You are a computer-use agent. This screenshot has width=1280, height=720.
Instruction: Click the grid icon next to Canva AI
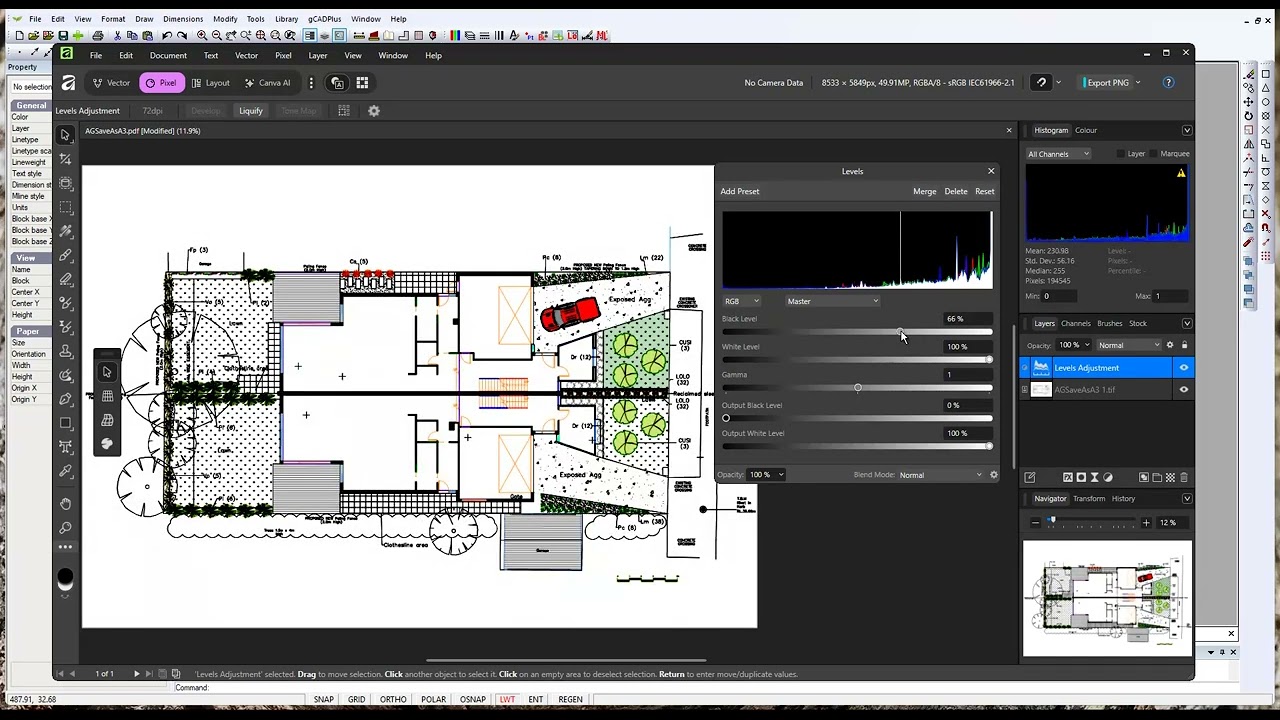(x=362, y=83)
